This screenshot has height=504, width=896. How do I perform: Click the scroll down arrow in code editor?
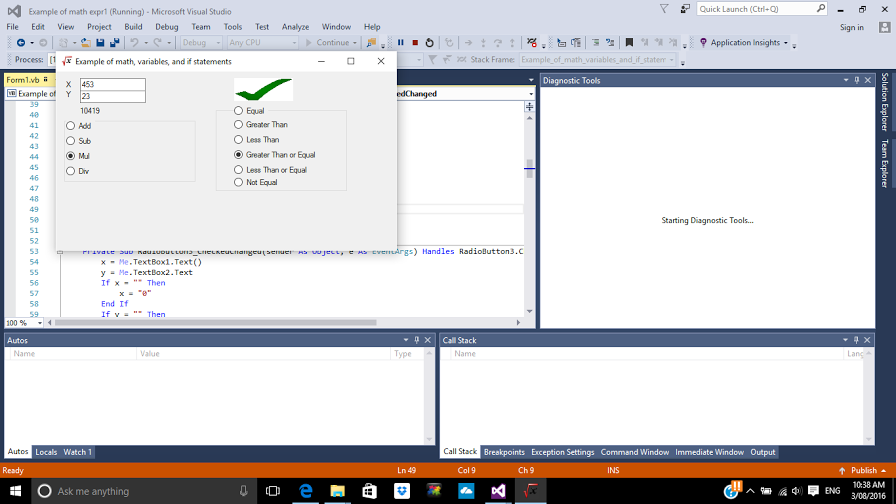click(x=530, y=311)
